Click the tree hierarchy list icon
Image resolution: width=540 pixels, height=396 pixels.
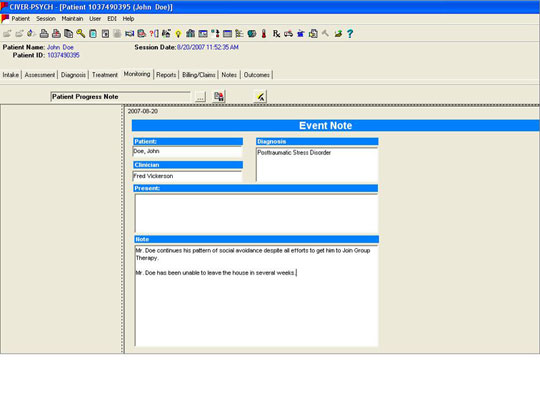(x=239, y=33)
